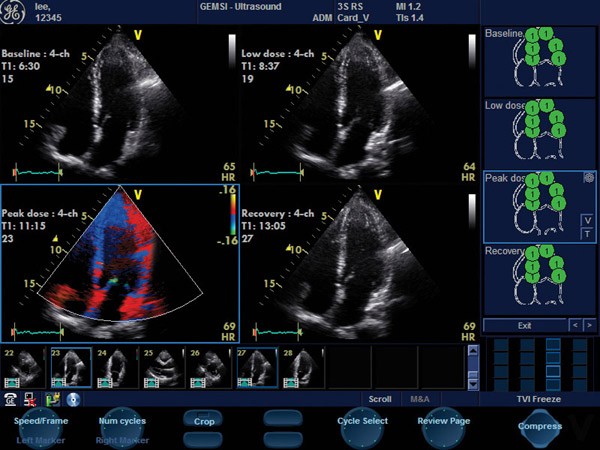Viewport: 600px width, 450px height.
Task: Click the T button in Peak dose panel
Action: tap(587, 234)
